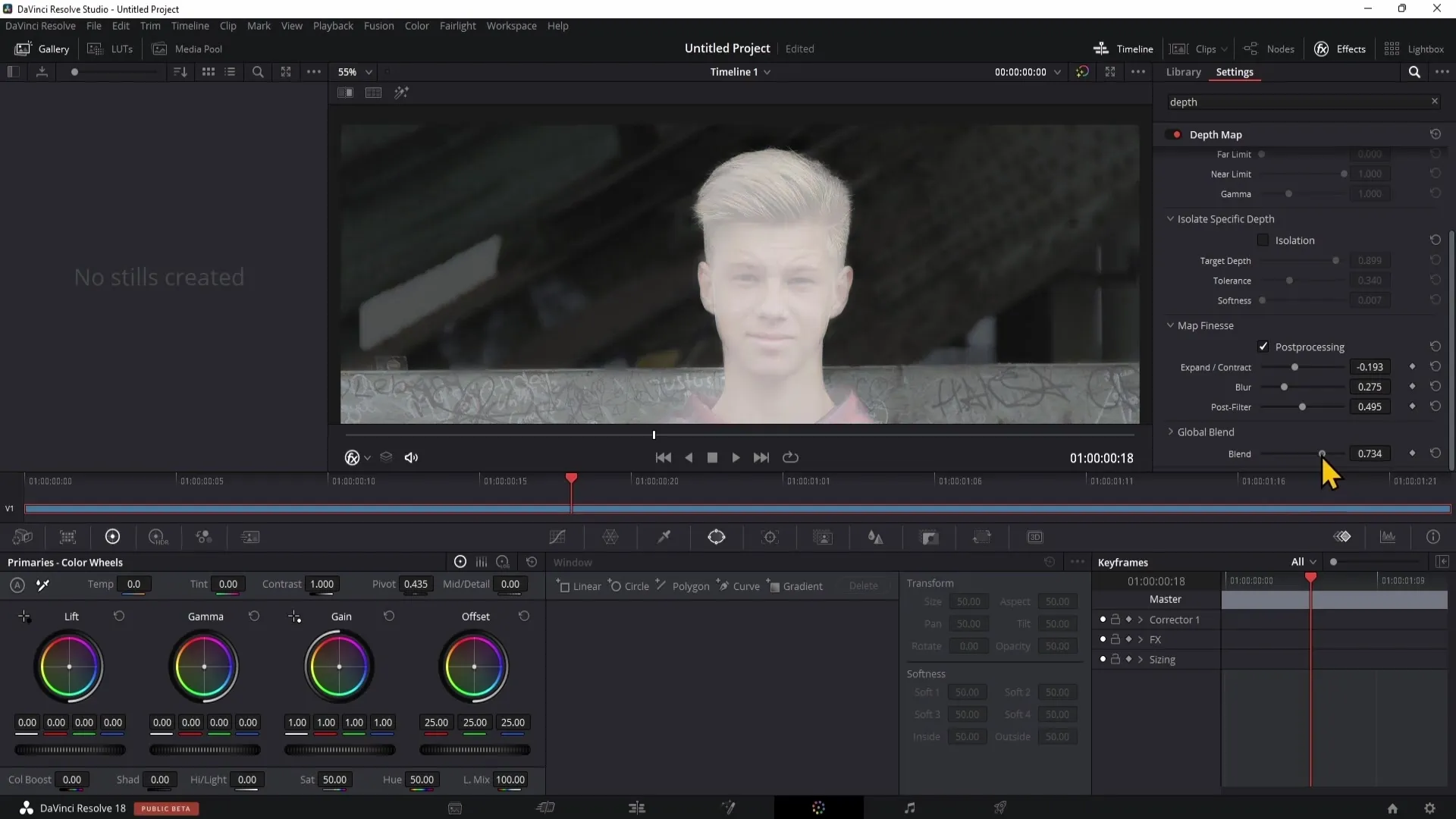Drag the Blend slider in Global Blend

1322,454
